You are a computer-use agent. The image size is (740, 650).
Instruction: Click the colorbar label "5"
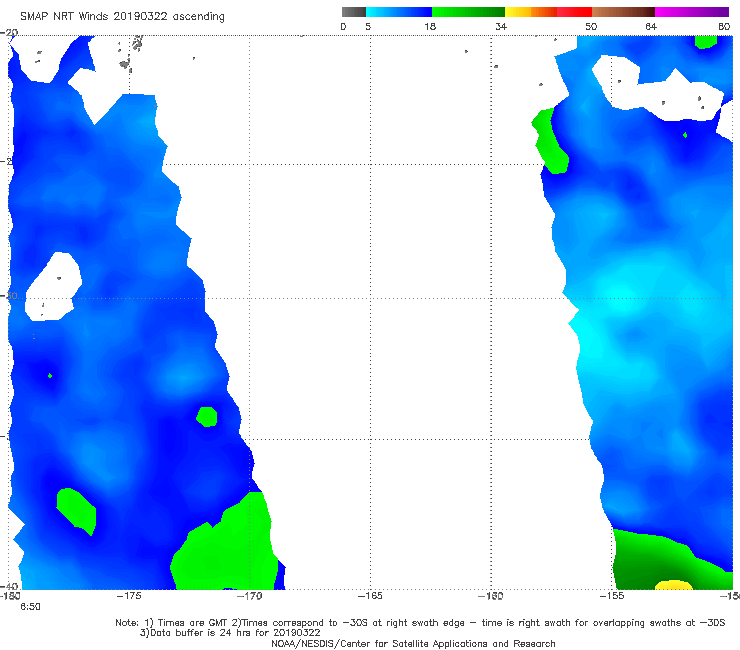click(x=368, y=26)
